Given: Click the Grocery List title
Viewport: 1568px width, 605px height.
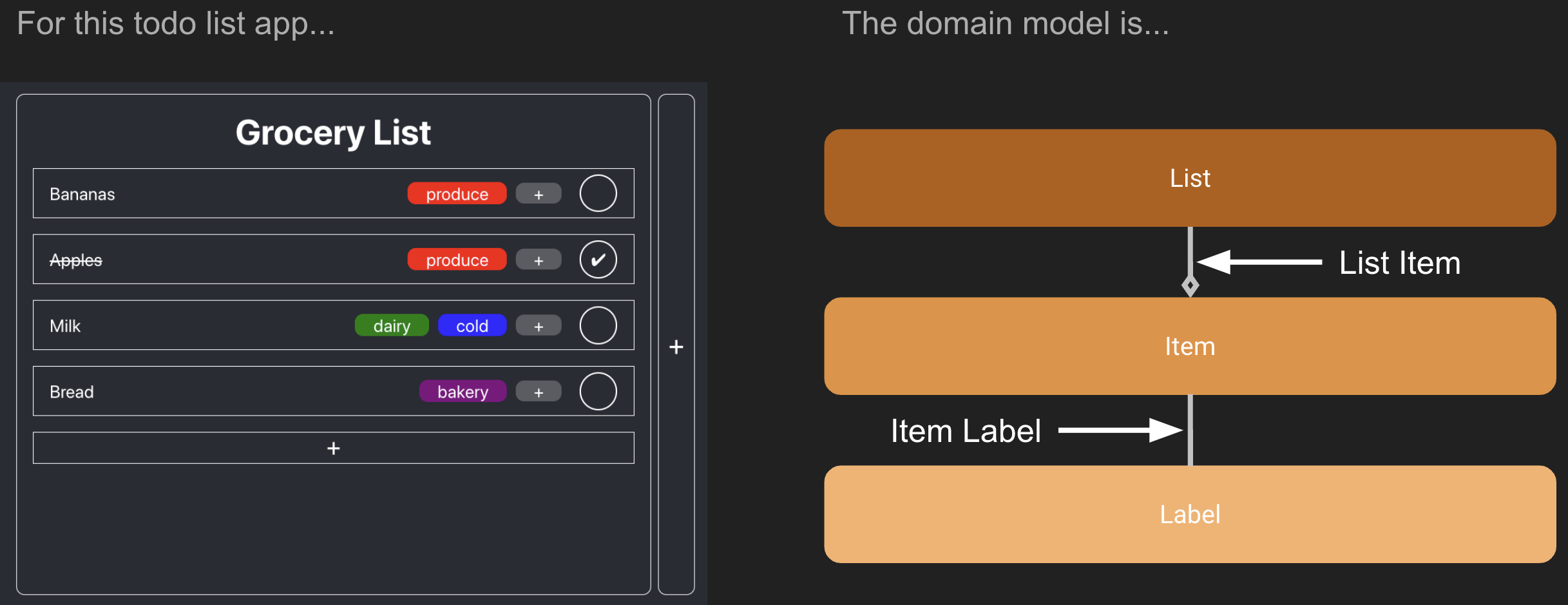Looking at the screenshot, I should point(333,133).
